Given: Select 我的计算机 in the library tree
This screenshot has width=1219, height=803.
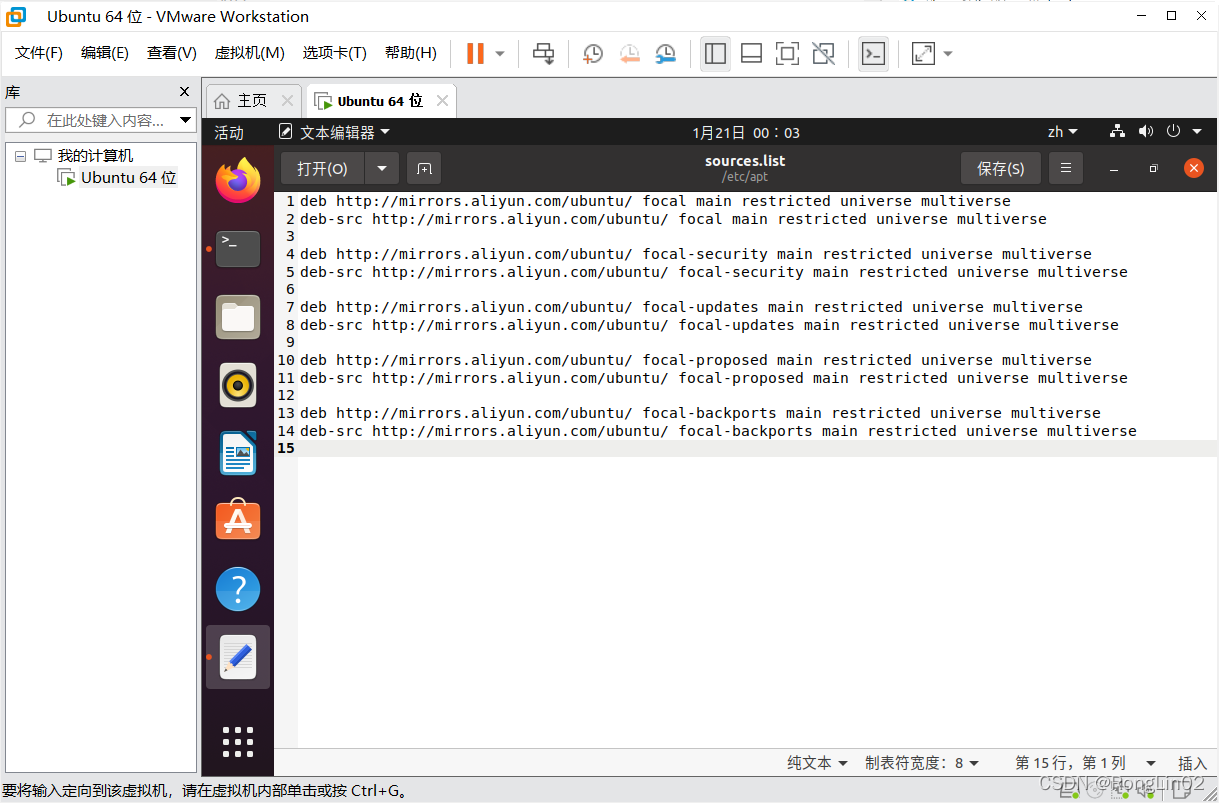Looking at the screenshot, I should point(95,156).
